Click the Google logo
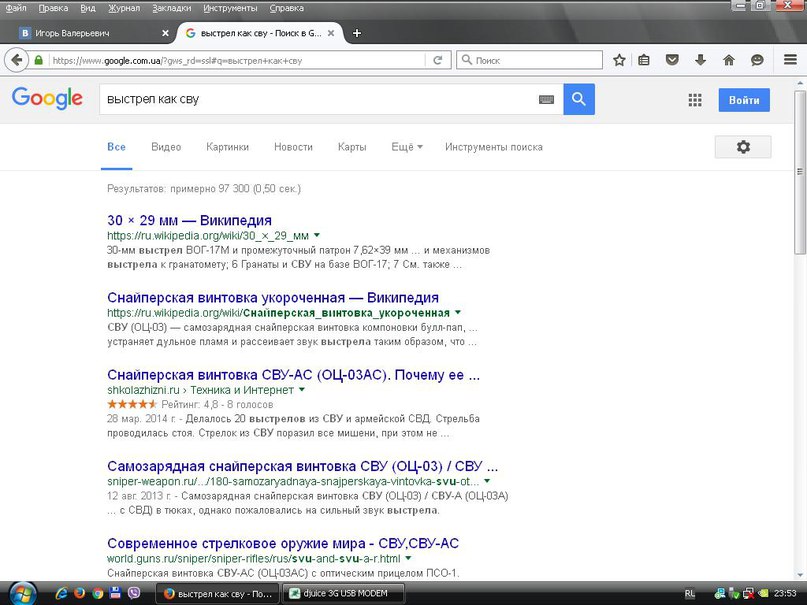Viewport: 807px width, 605px height. click(x=47, y=98)
